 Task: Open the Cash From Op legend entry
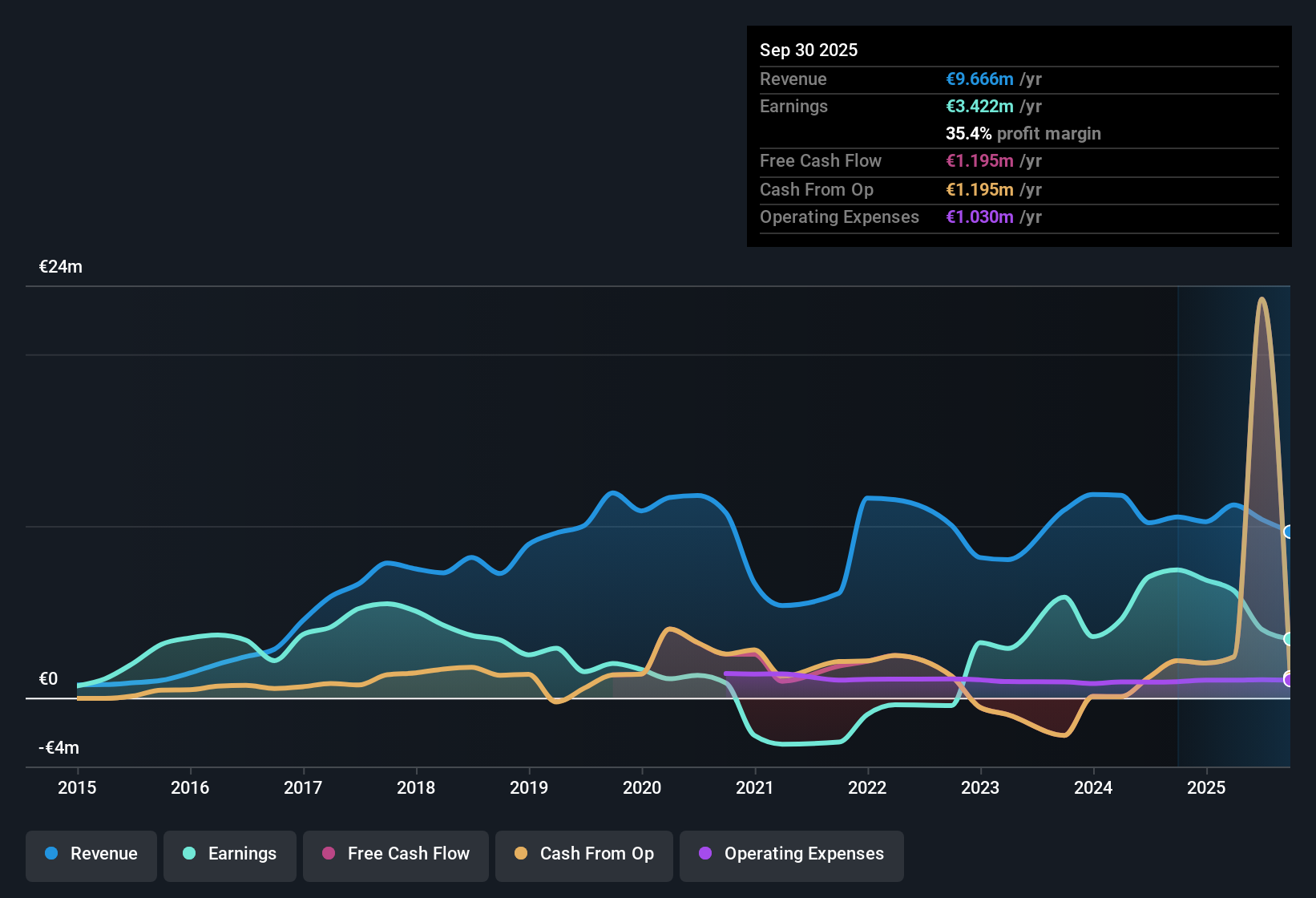(x=583, y=854)
